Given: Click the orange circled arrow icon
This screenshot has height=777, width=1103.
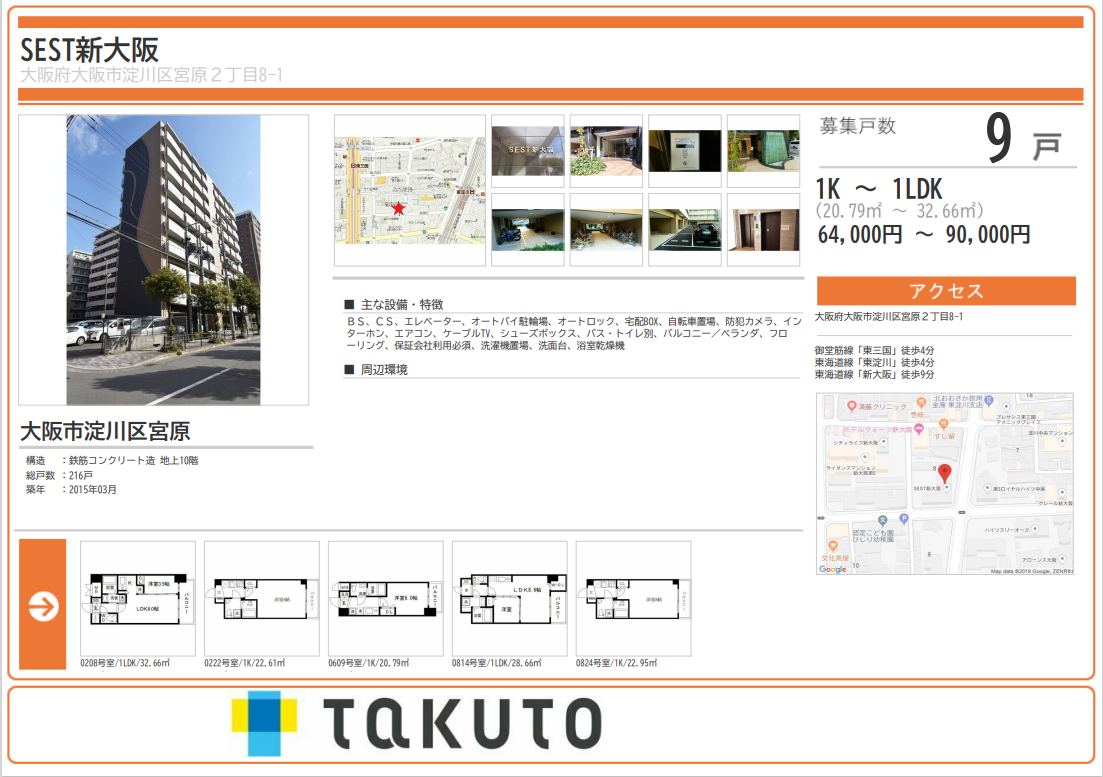Looking at the screenshot, I should [x=43, y=605].
